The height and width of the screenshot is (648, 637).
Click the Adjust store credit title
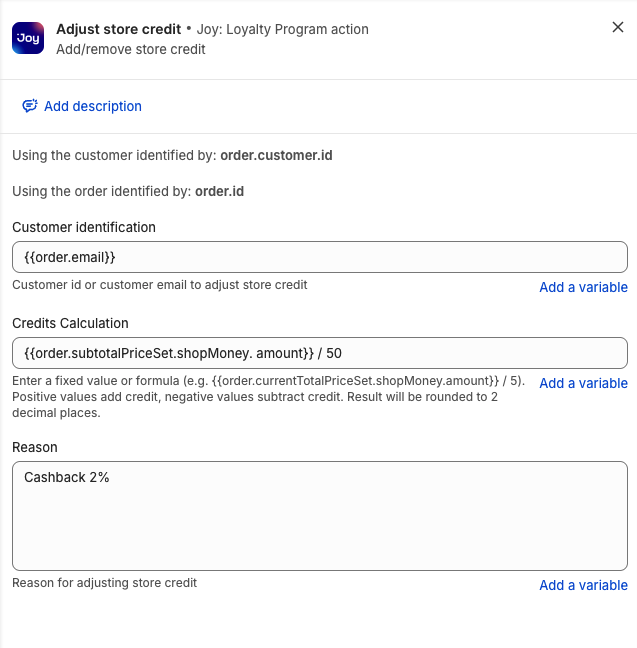(118, 29)
